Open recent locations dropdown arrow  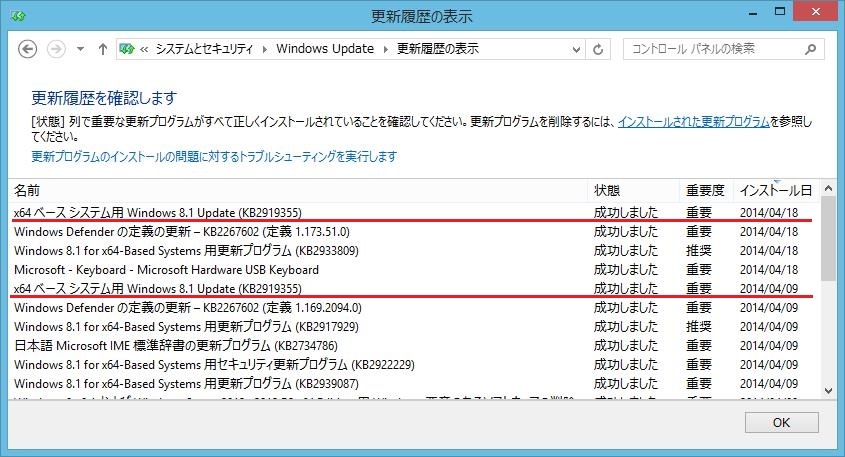[80, 49]
